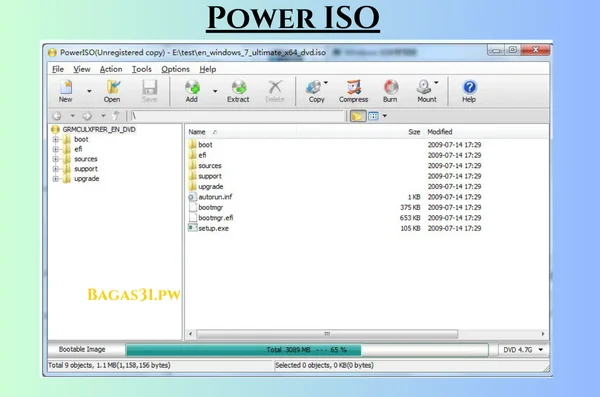Click the setup.exe file icon

pos(192,228)
